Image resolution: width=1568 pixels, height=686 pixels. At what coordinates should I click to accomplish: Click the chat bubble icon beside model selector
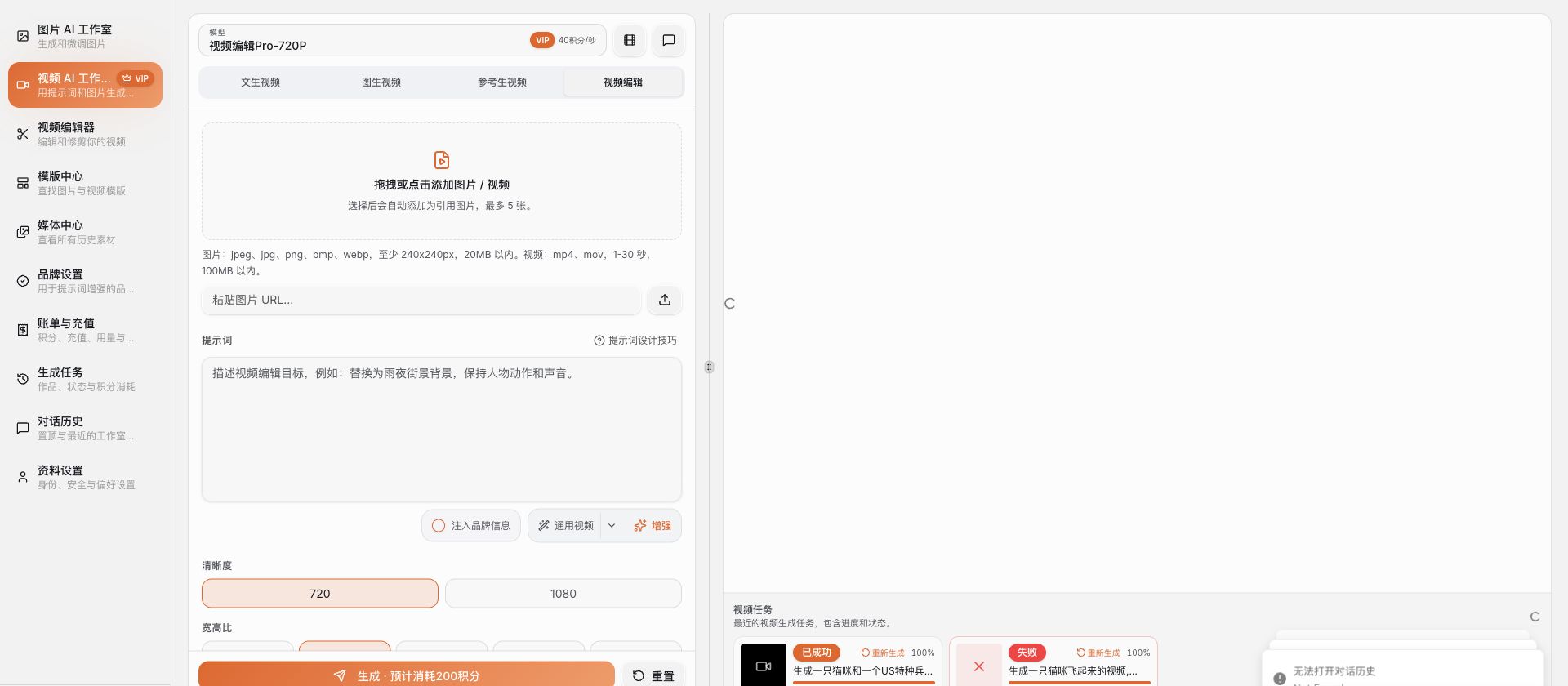pyautogui.click(x=669, y=40)
